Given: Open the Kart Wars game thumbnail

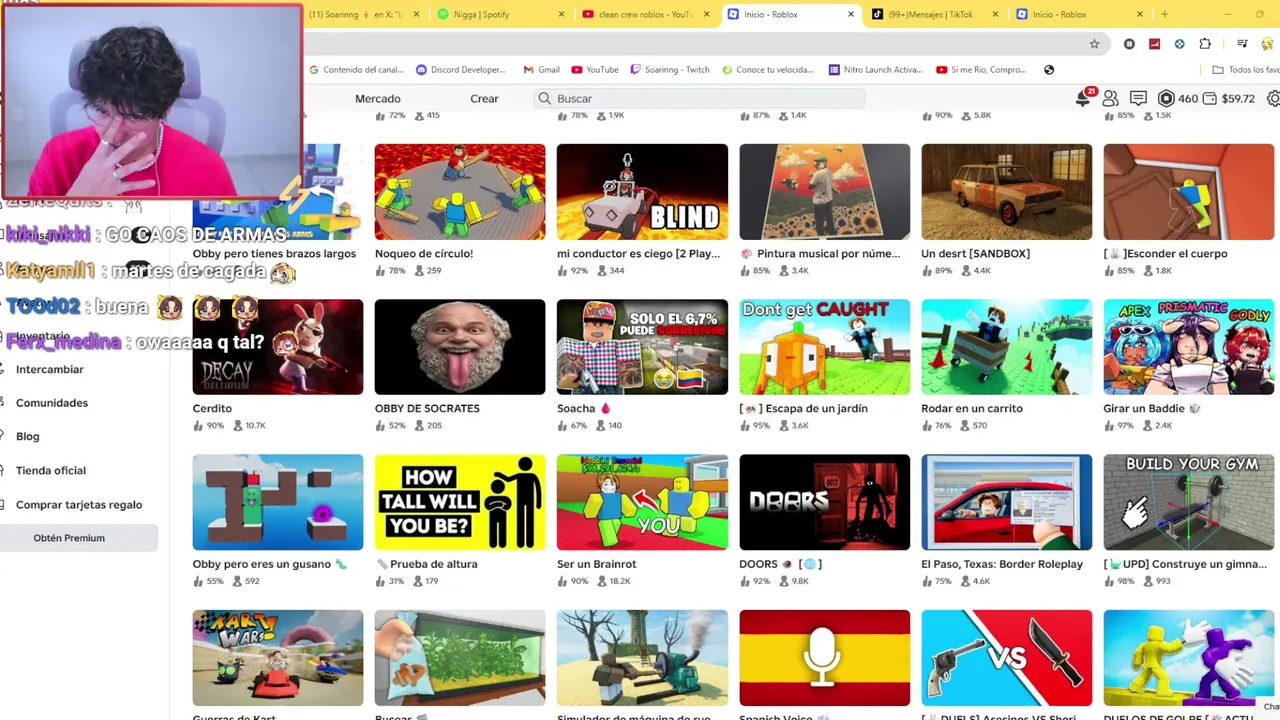Looking at the screenshot, I should pyautogui.click(x=278, y=658).
